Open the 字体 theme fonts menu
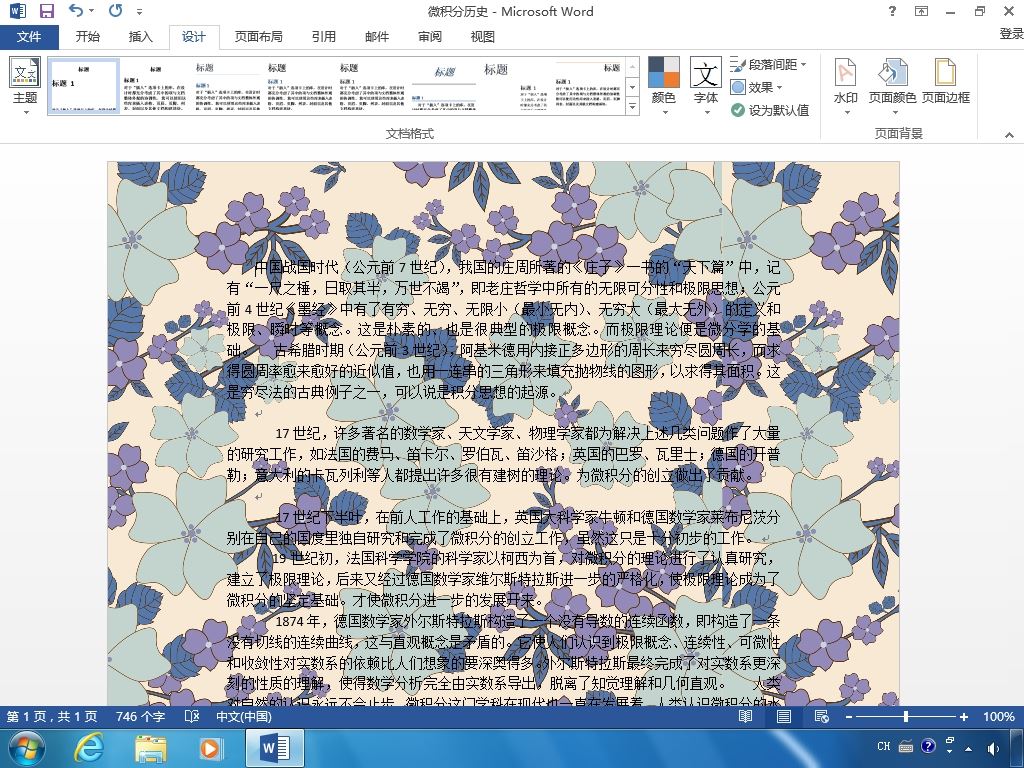This screenshot has height=768, width=1024. pyautogui.click(x=706, y=86)
